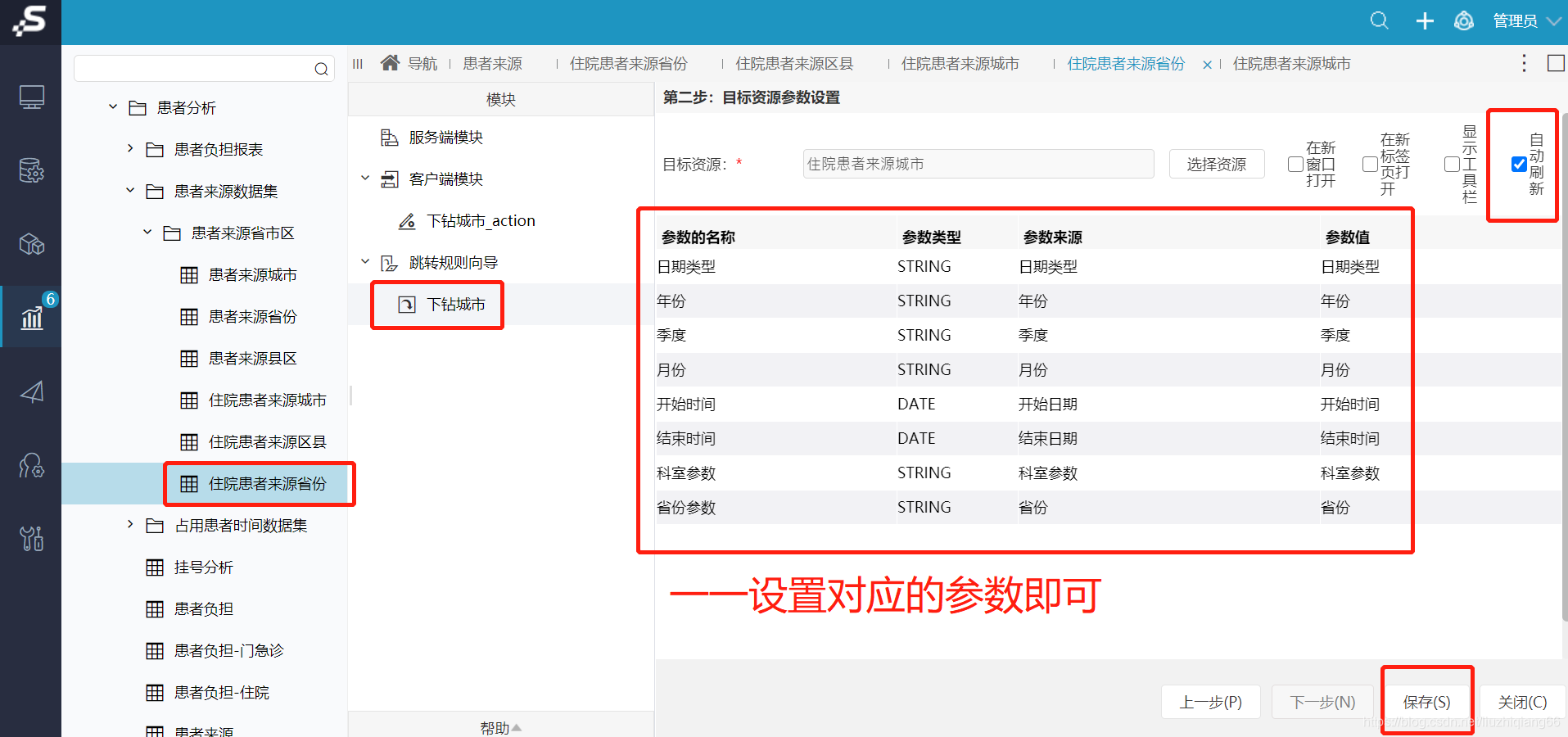Open the tools configuration sidebar icon

[31, 538]
